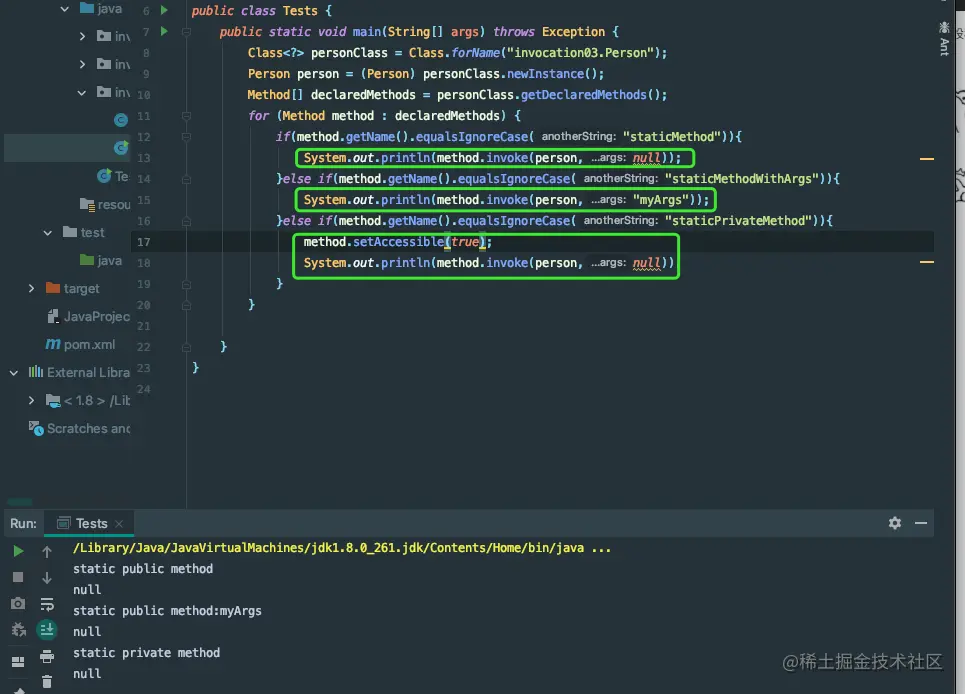
Task: Fold the for loop at line 11
Action: click(x=186, y=116)
